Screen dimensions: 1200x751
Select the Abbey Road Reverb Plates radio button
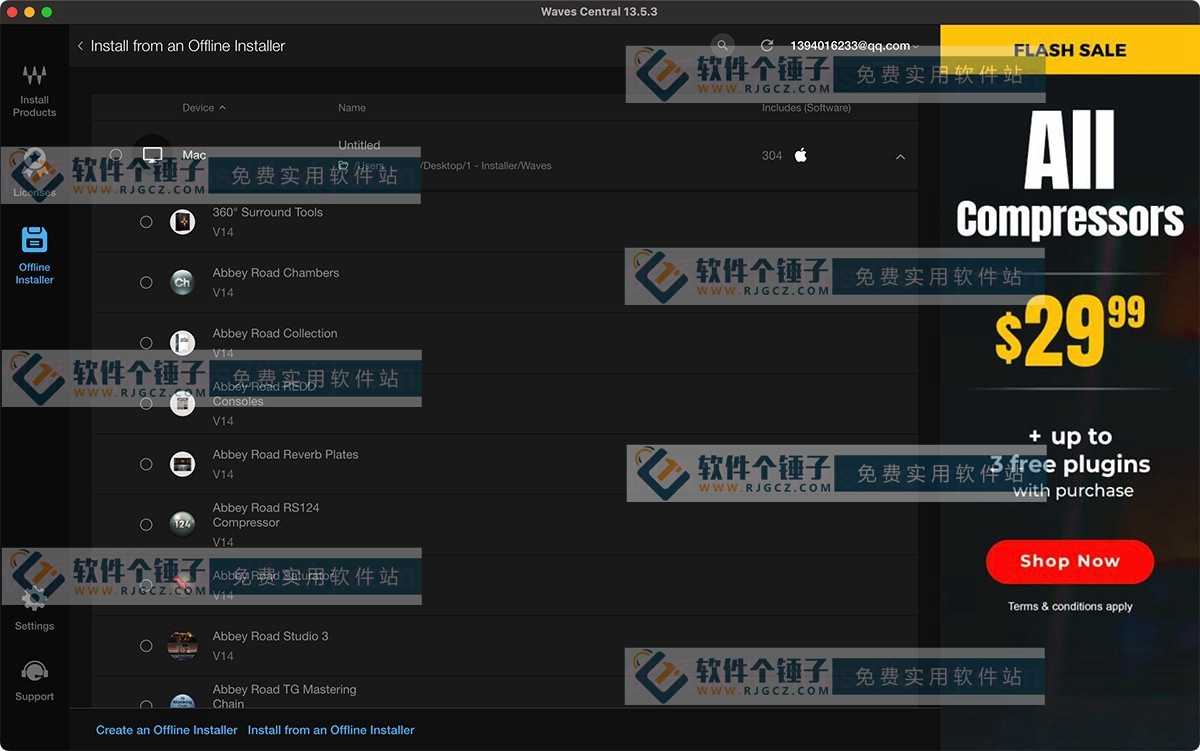coord(146,464)
